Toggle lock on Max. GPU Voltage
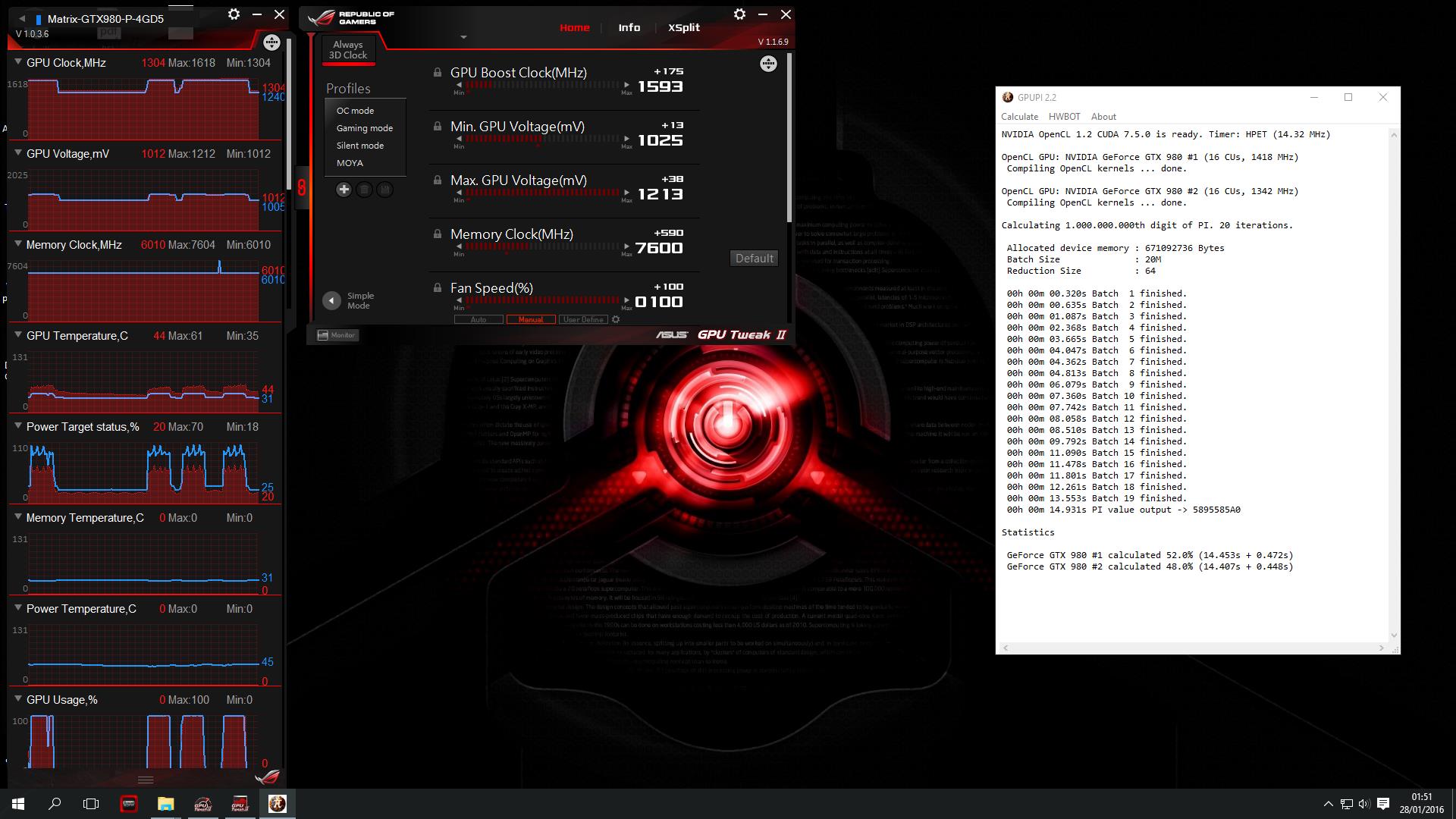The height and width of the screenshot is (819, 1456). [438, 180]
